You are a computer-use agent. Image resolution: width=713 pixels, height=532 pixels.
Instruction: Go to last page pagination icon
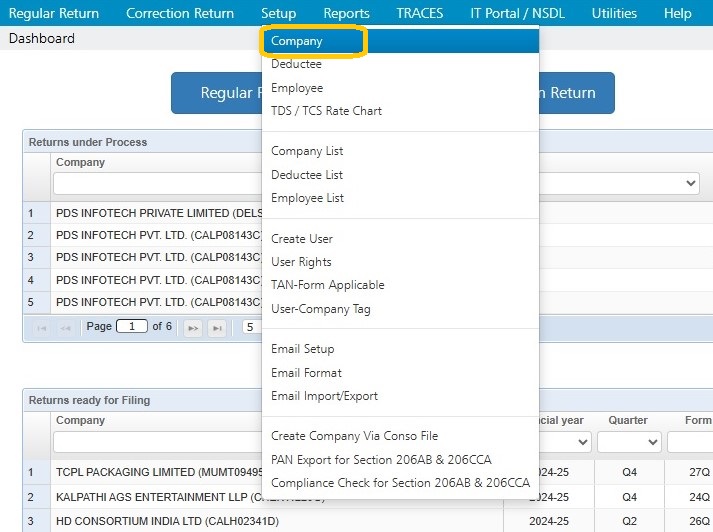[217, 328]
